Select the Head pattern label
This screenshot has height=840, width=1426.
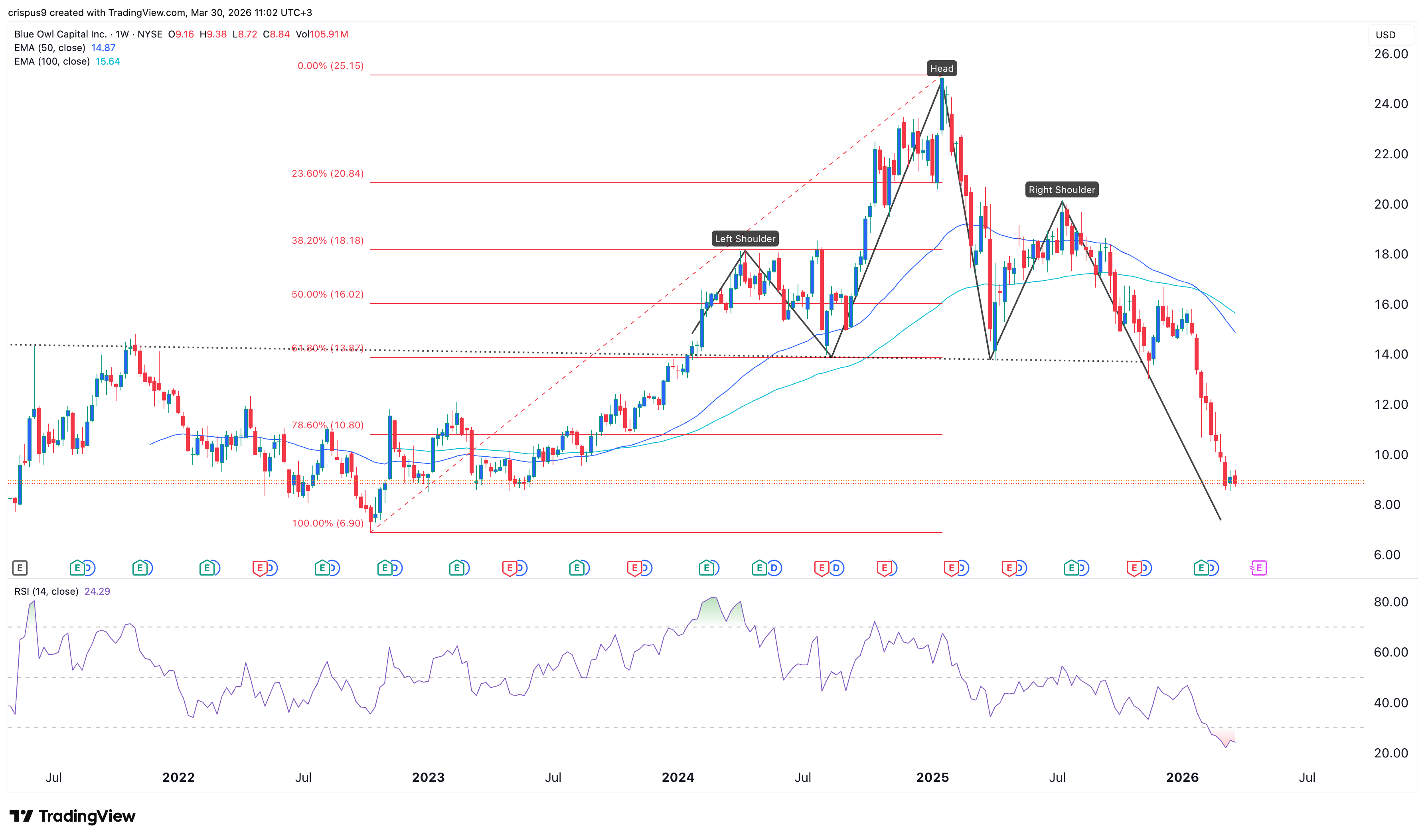tap(941, 69)
